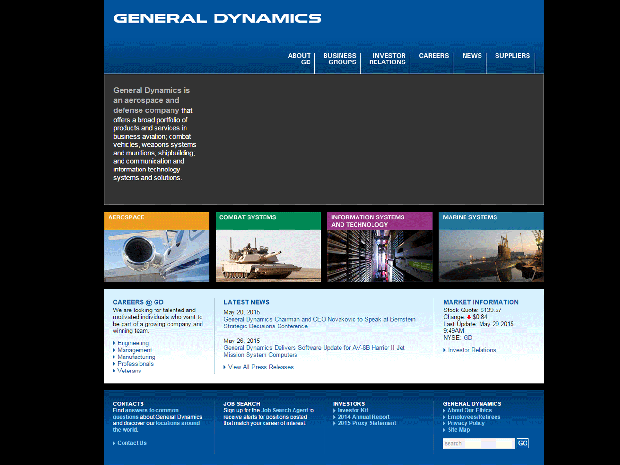Viewport: 620px width, 465px height.
Task: Open the Suppliers navigation item
Action: (x=513, y=56)
